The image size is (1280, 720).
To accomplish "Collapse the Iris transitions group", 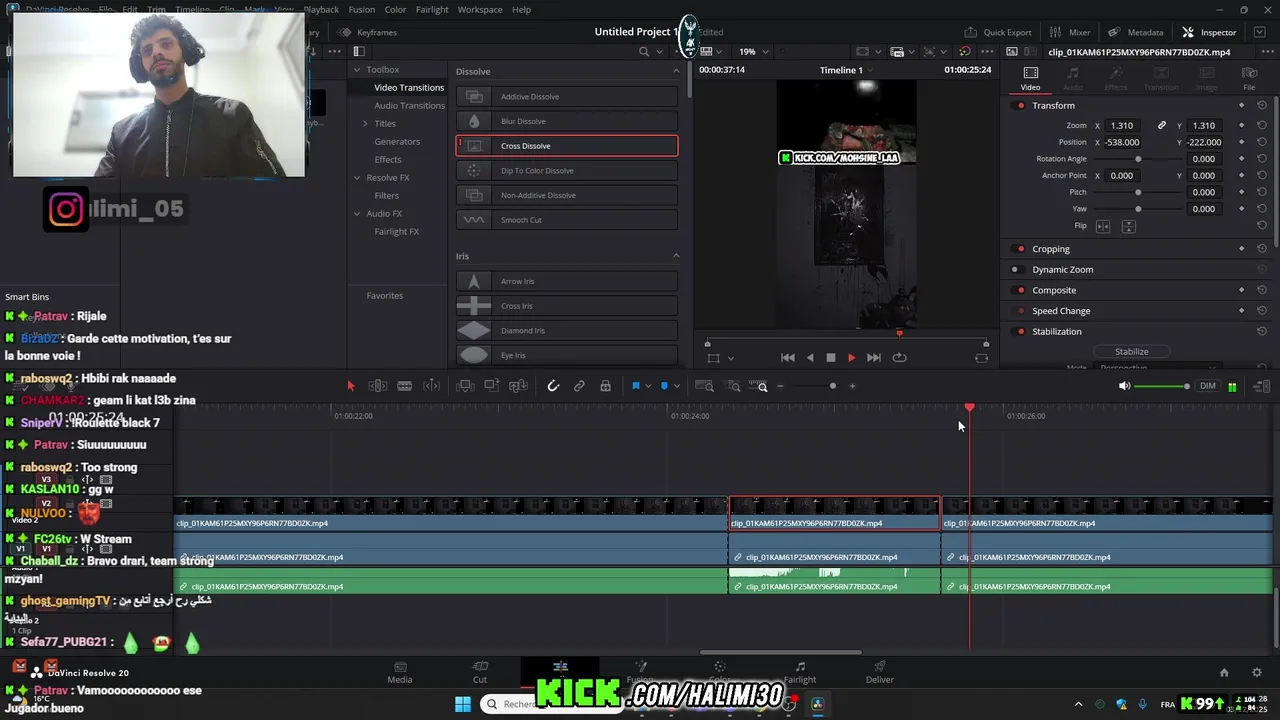I will tap(676, 256).
